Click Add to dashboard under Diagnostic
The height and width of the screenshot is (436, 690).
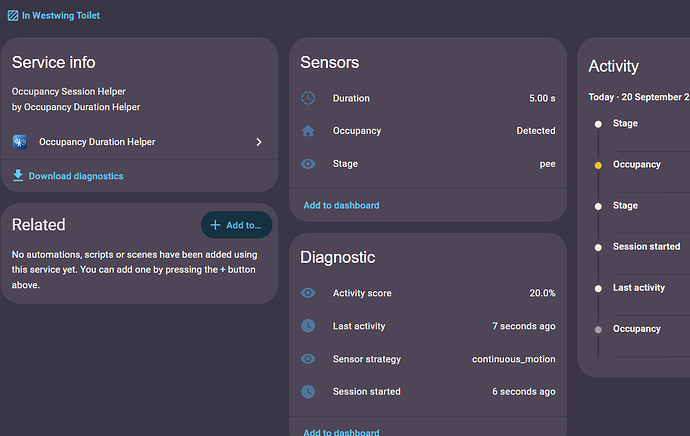pos(341,432)
